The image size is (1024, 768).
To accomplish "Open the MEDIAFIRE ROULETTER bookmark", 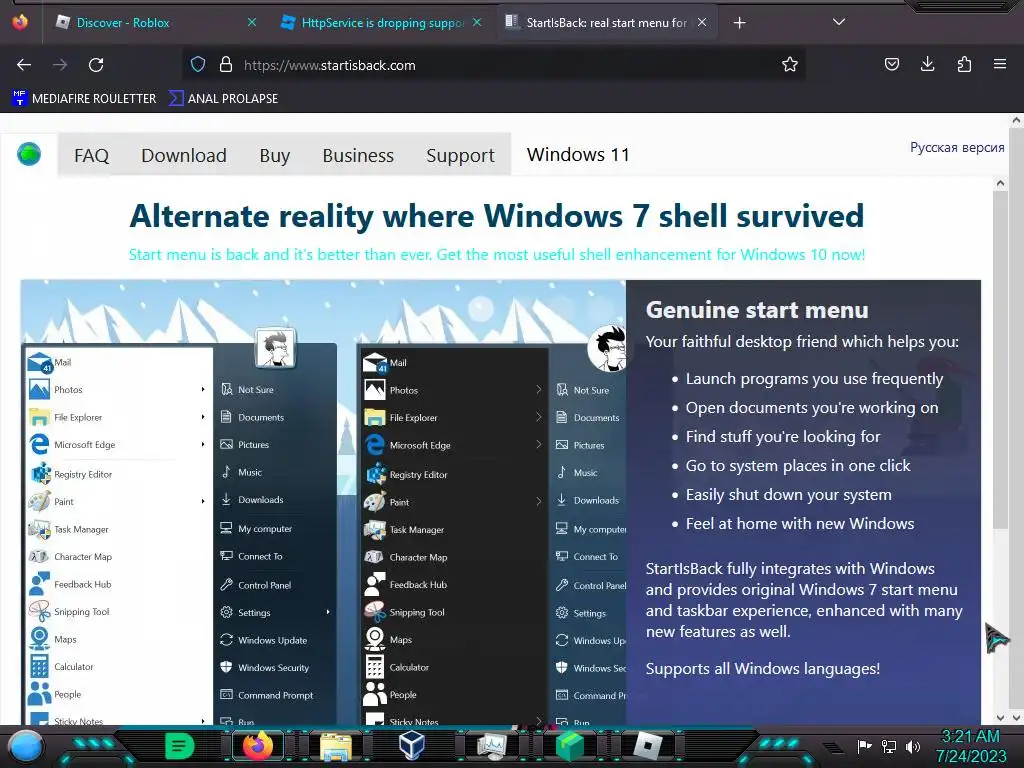I will click(84, 99).
